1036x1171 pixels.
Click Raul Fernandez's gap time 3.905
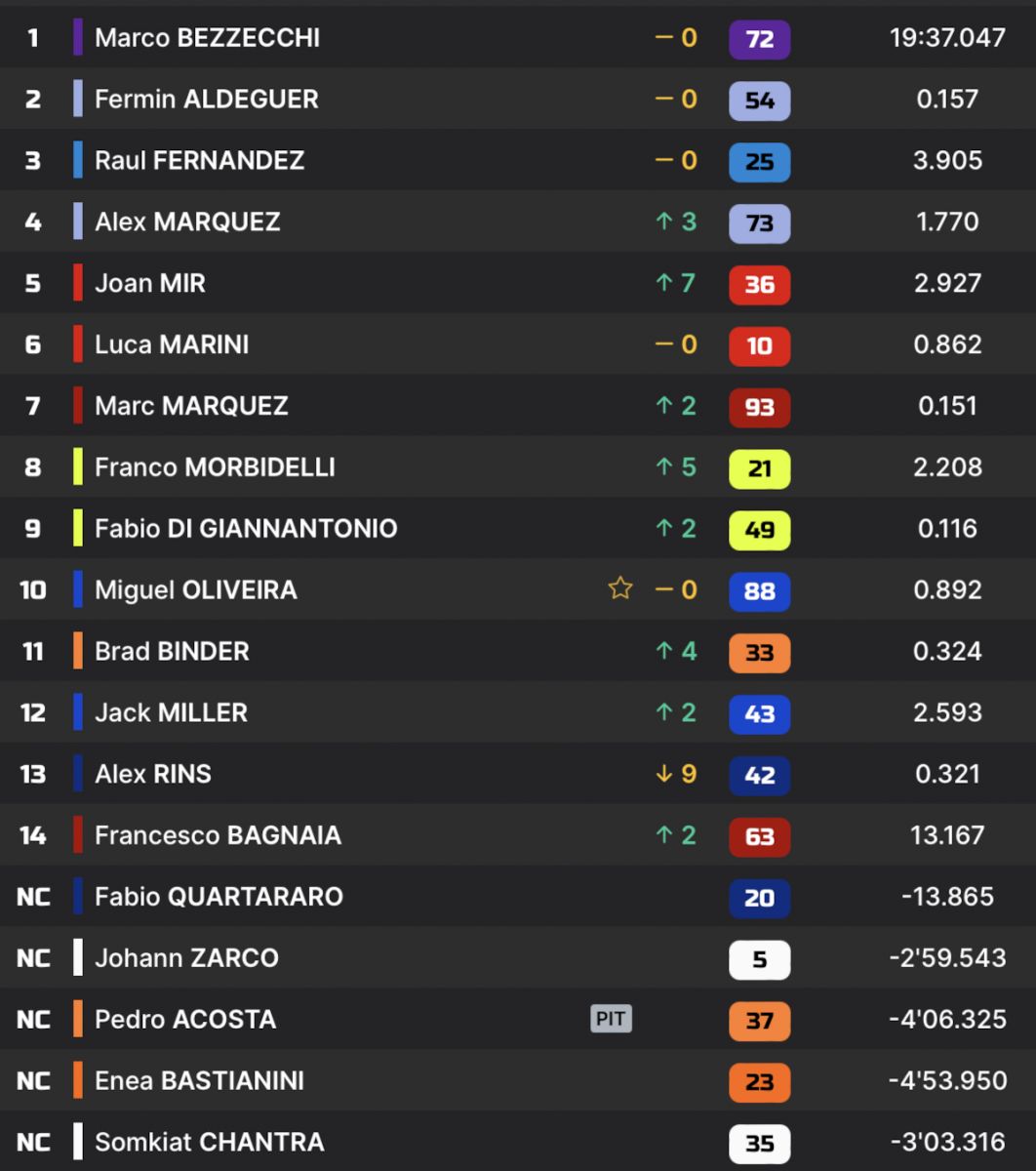pos(946,161)
